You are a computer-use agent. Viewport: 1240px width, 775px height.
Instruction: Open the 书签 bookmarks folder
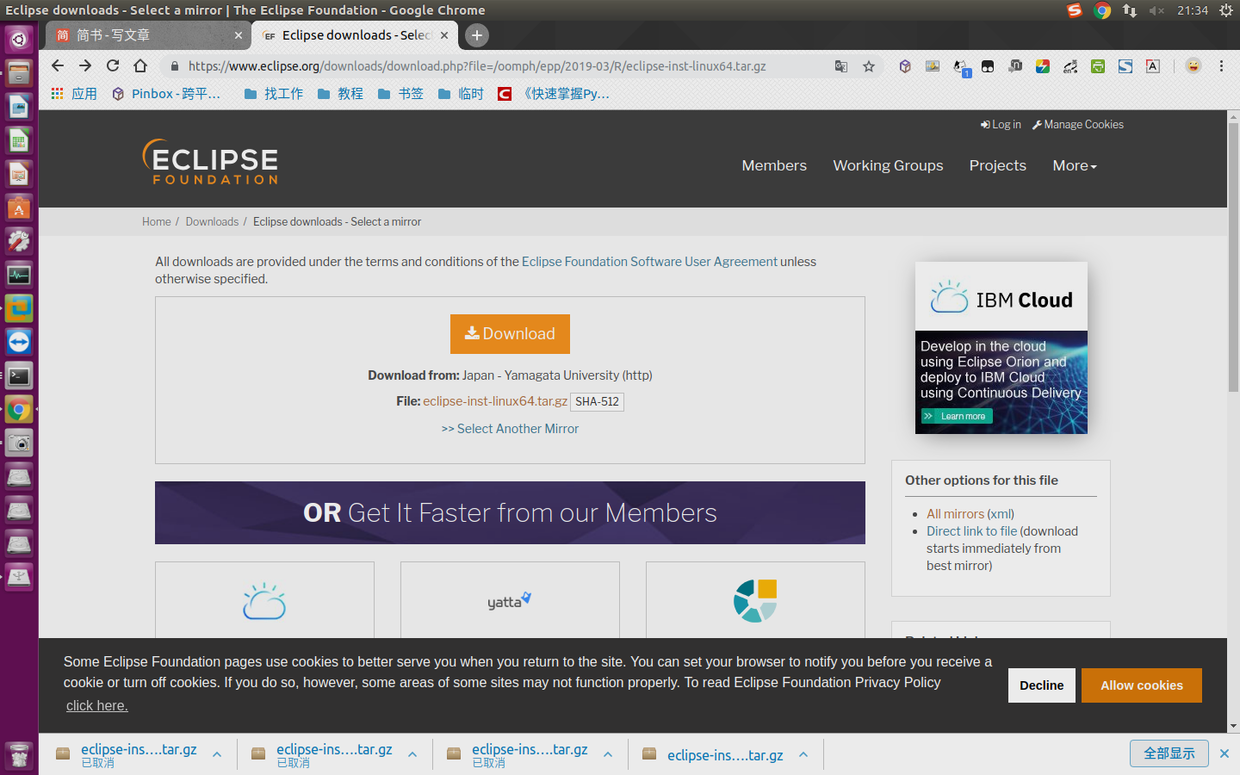pyautogui.click(x=401, y=94)
